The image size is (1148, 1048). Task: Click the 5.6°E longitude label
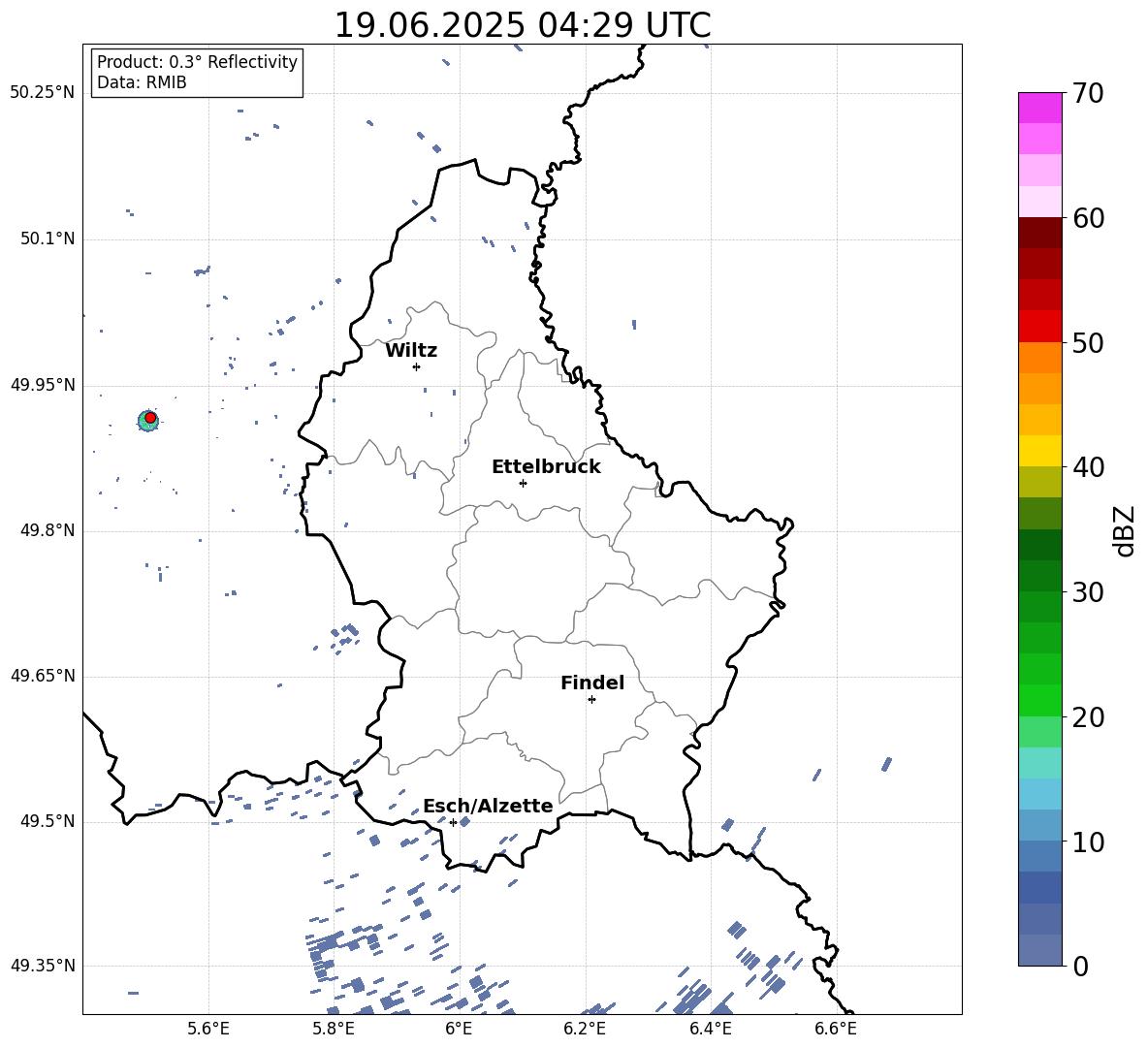[208, 1029]
